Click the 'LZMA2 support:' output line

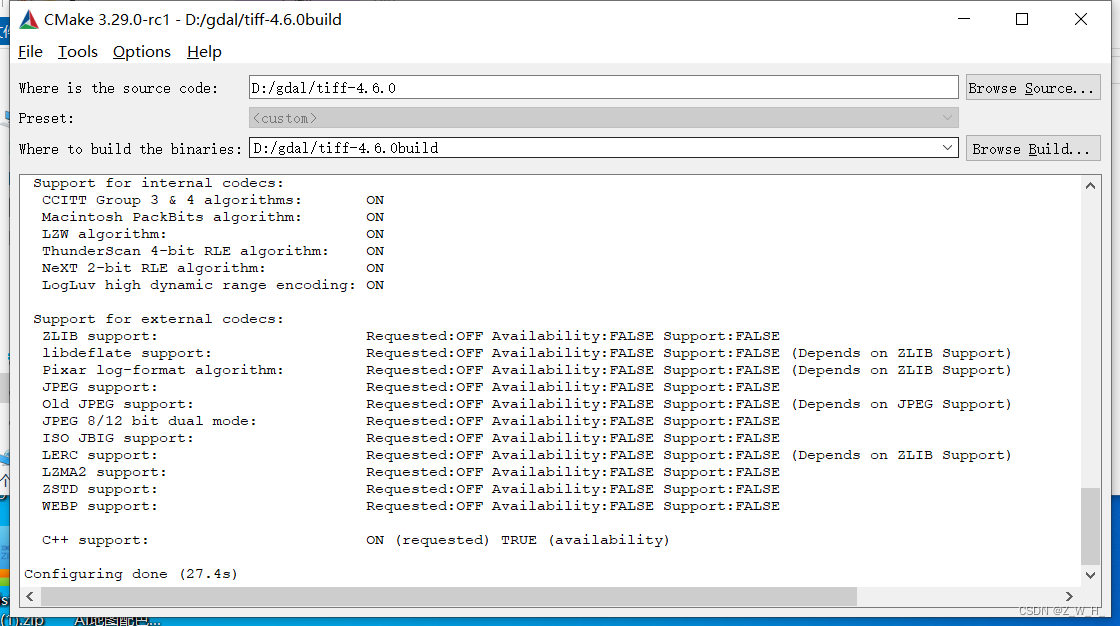[x=411, y=472]
